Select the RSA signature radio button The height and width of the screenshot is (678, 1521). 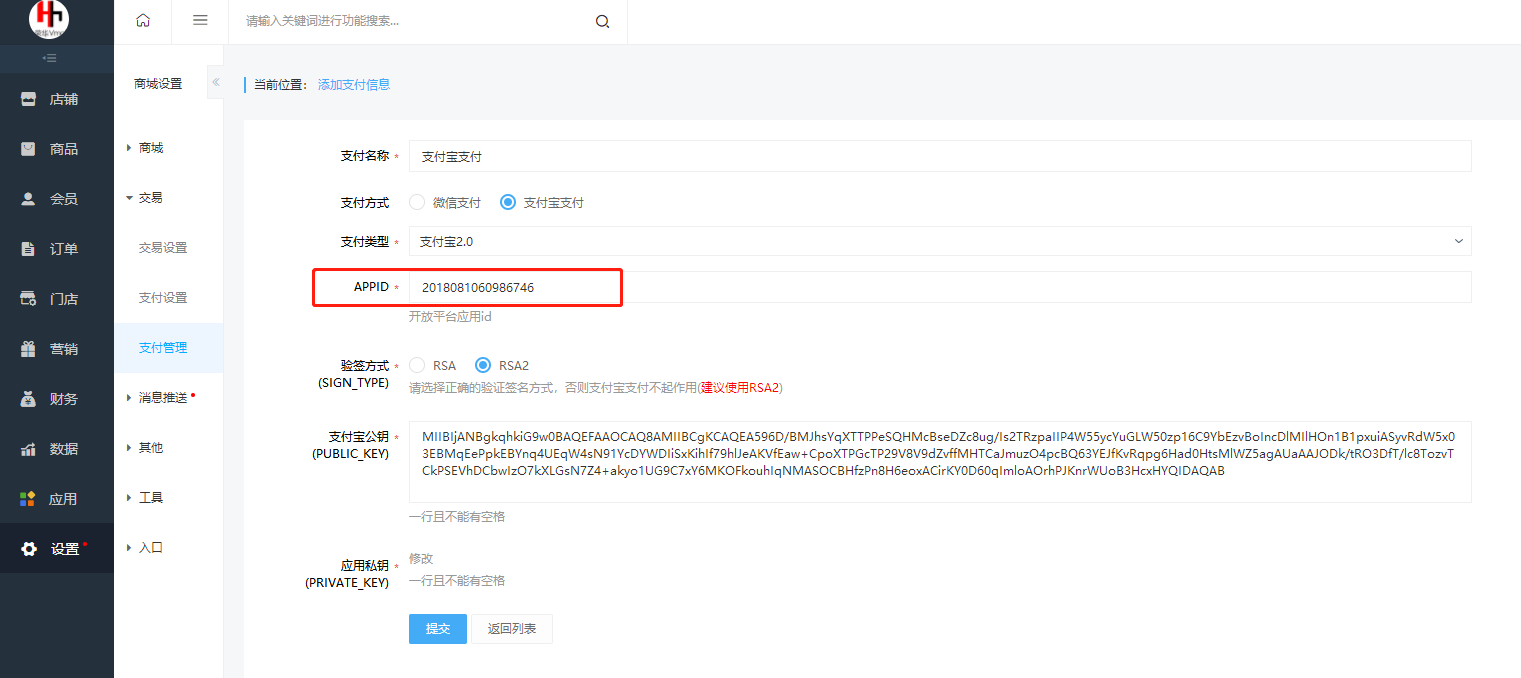(417, 366)
